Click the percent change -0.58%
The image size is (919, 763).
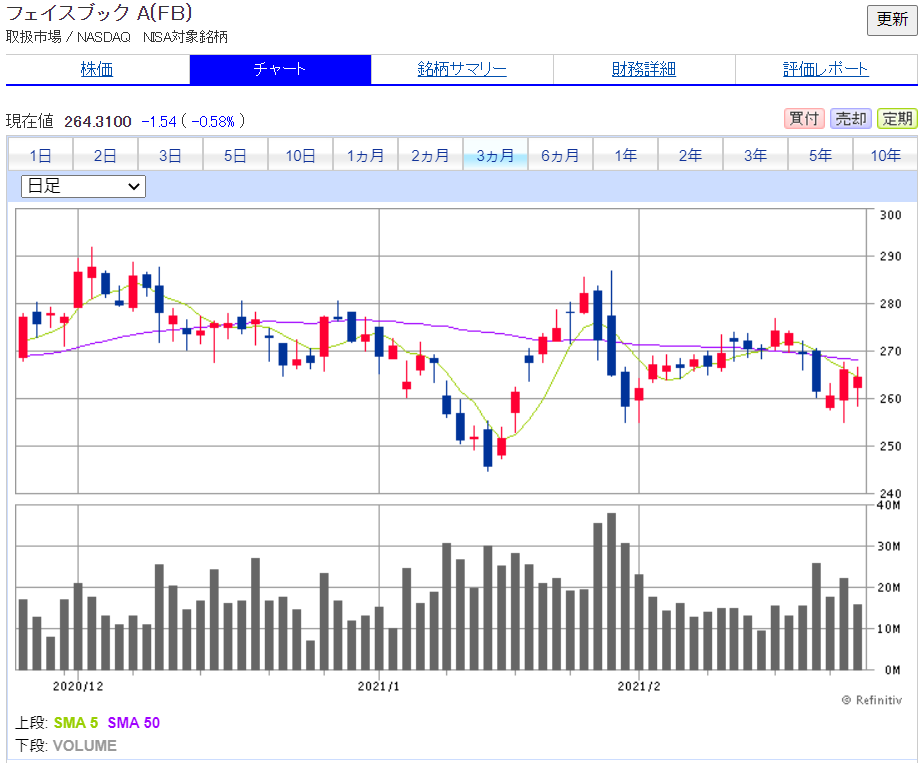pyautogui.click(x=213, y=121)
